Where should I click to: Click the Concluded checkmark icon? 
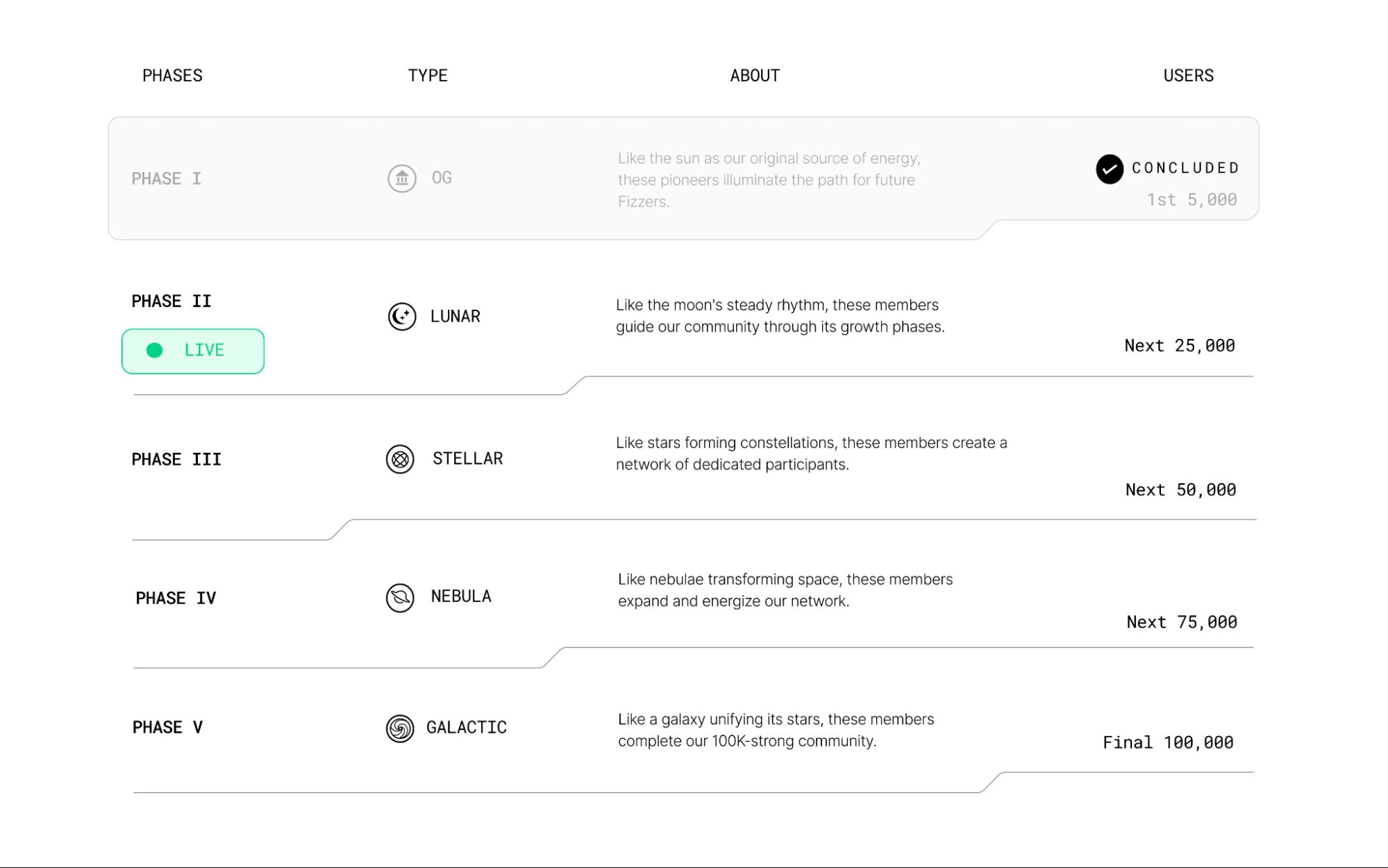pyautogui.click(x=1109, y=169)
